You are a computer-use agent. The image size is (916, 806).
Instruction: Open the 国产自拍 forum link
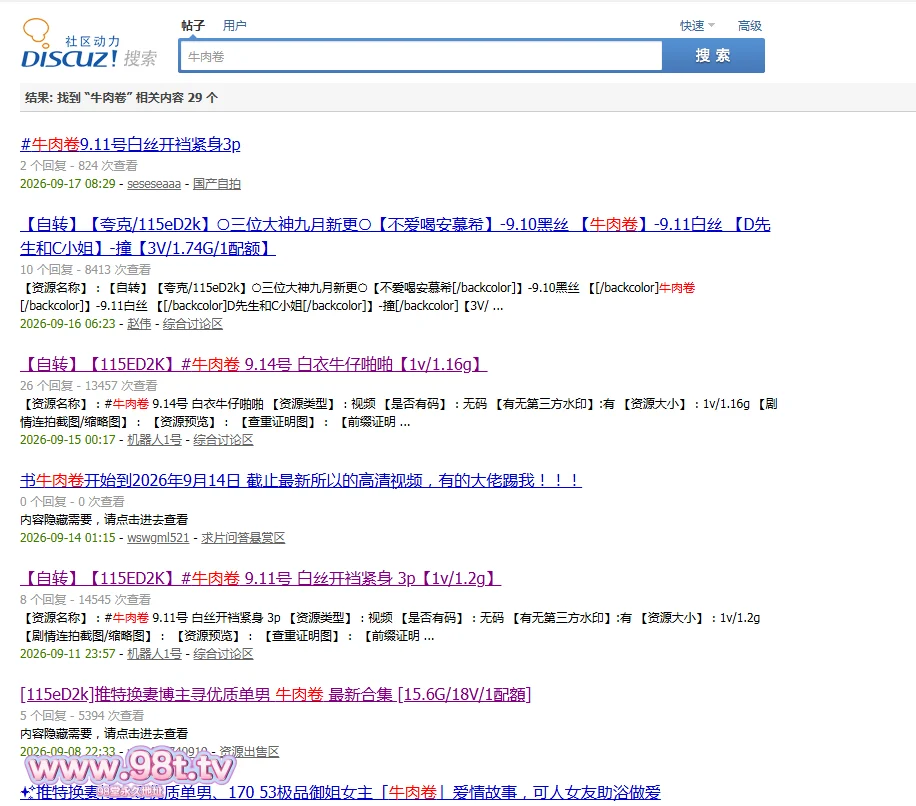(x=217, y=184)
